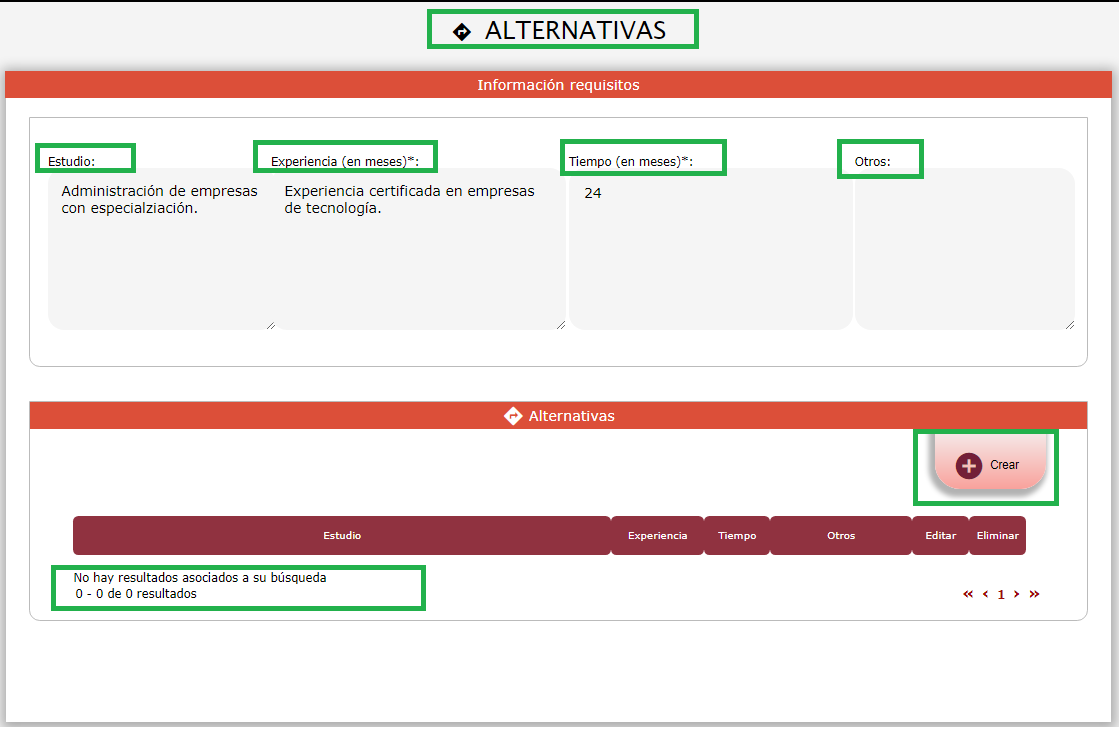Go to first page with double-left arrows
The height and width of the screenshot is (729, 1119).
coord(968,594)
